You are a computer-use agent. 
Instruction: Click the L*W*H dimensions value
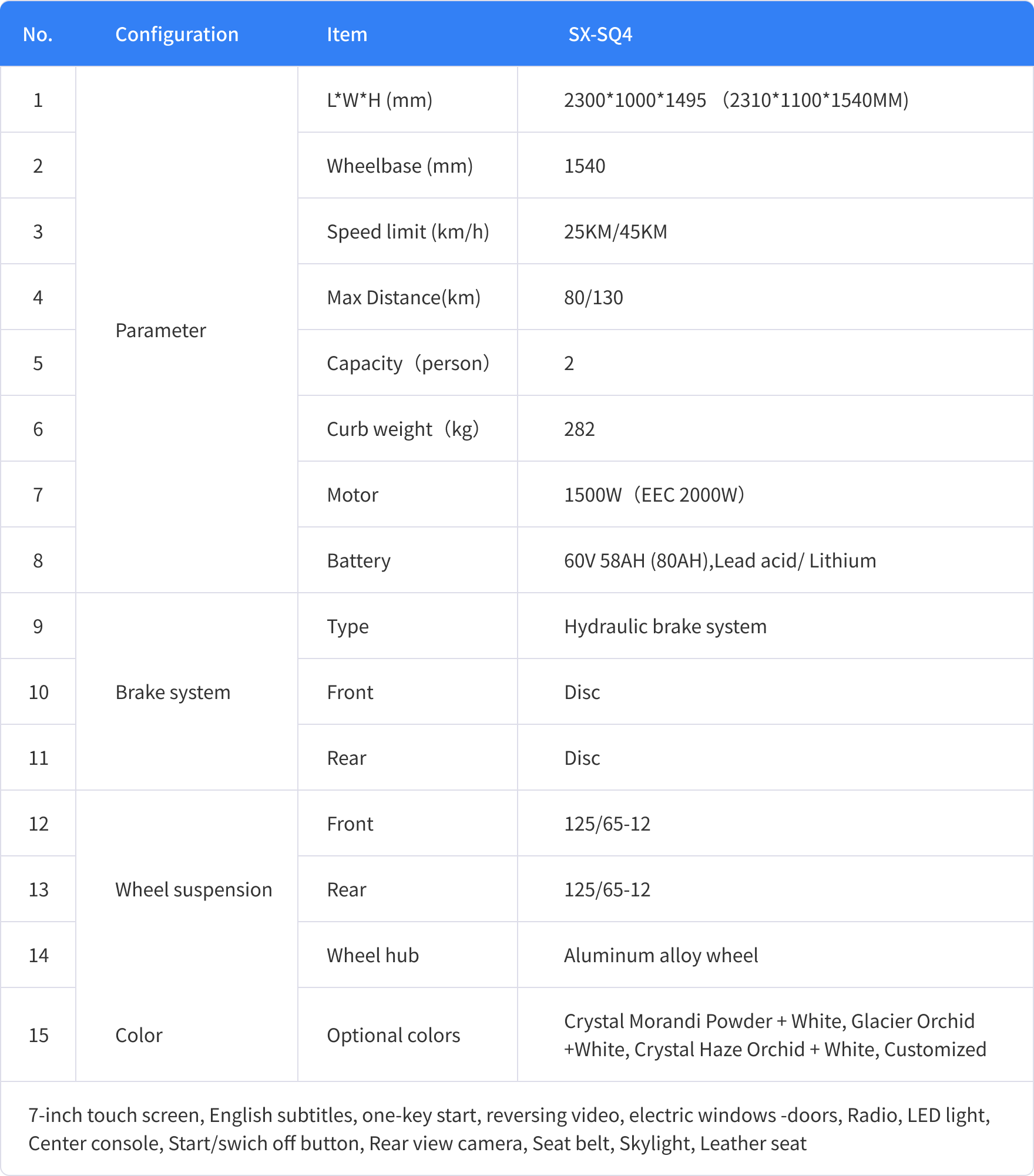tap(736, 100)
